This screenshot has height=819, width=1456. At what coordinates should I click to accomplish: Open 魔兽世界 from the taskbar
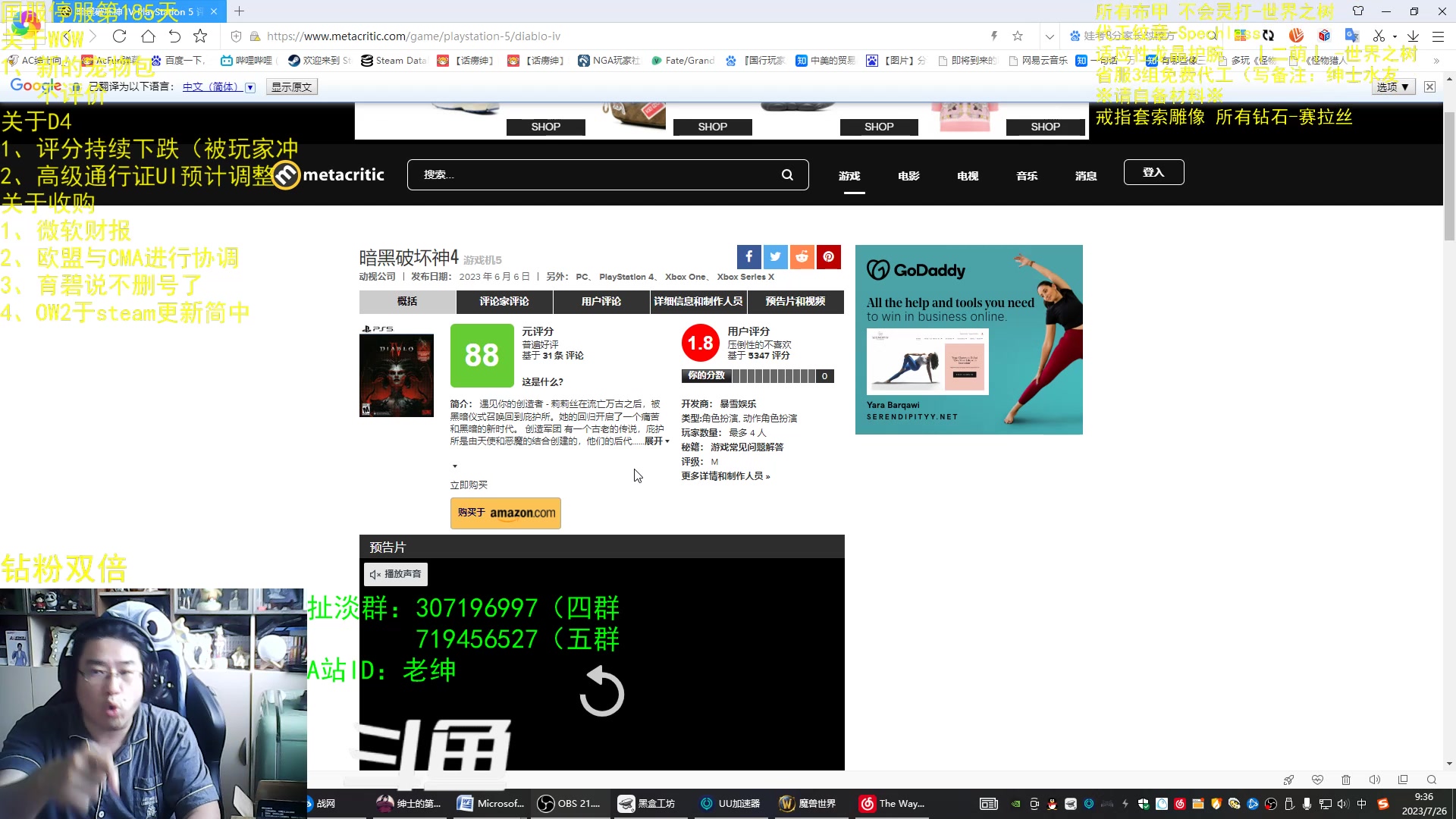click(x=808, y=804)
